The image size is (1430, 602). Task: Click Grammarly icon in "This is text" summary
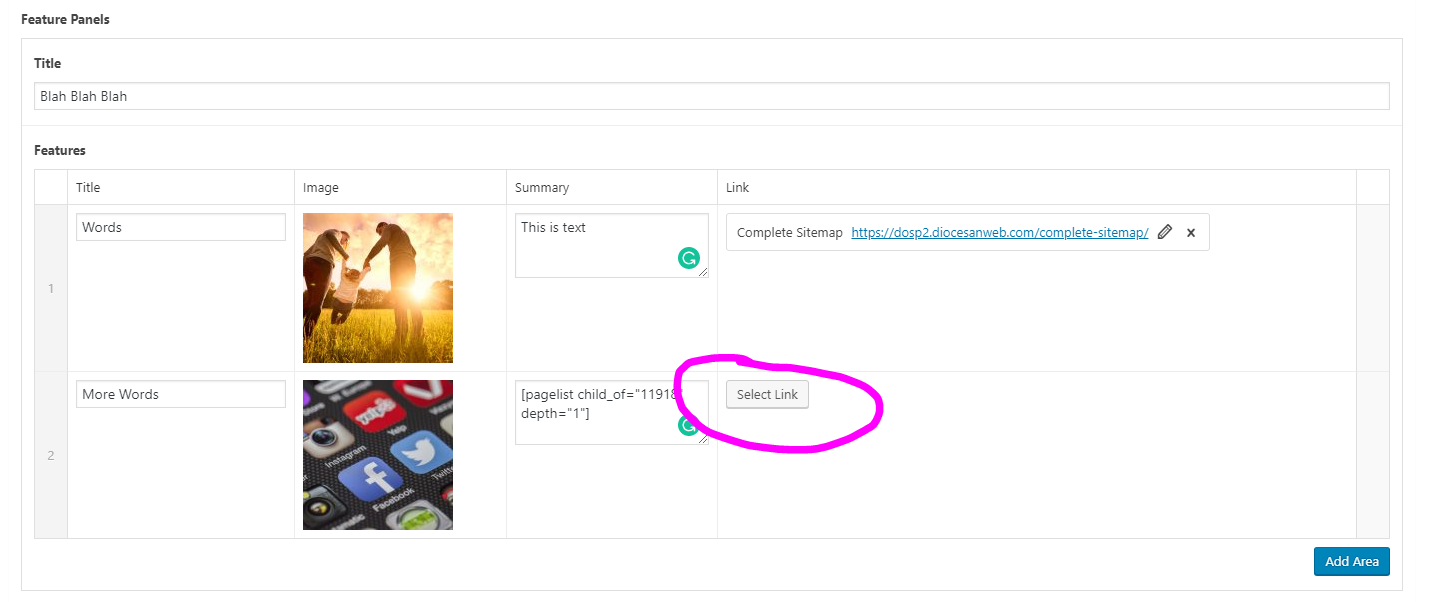pyautogui.click(x=688, y=259)
